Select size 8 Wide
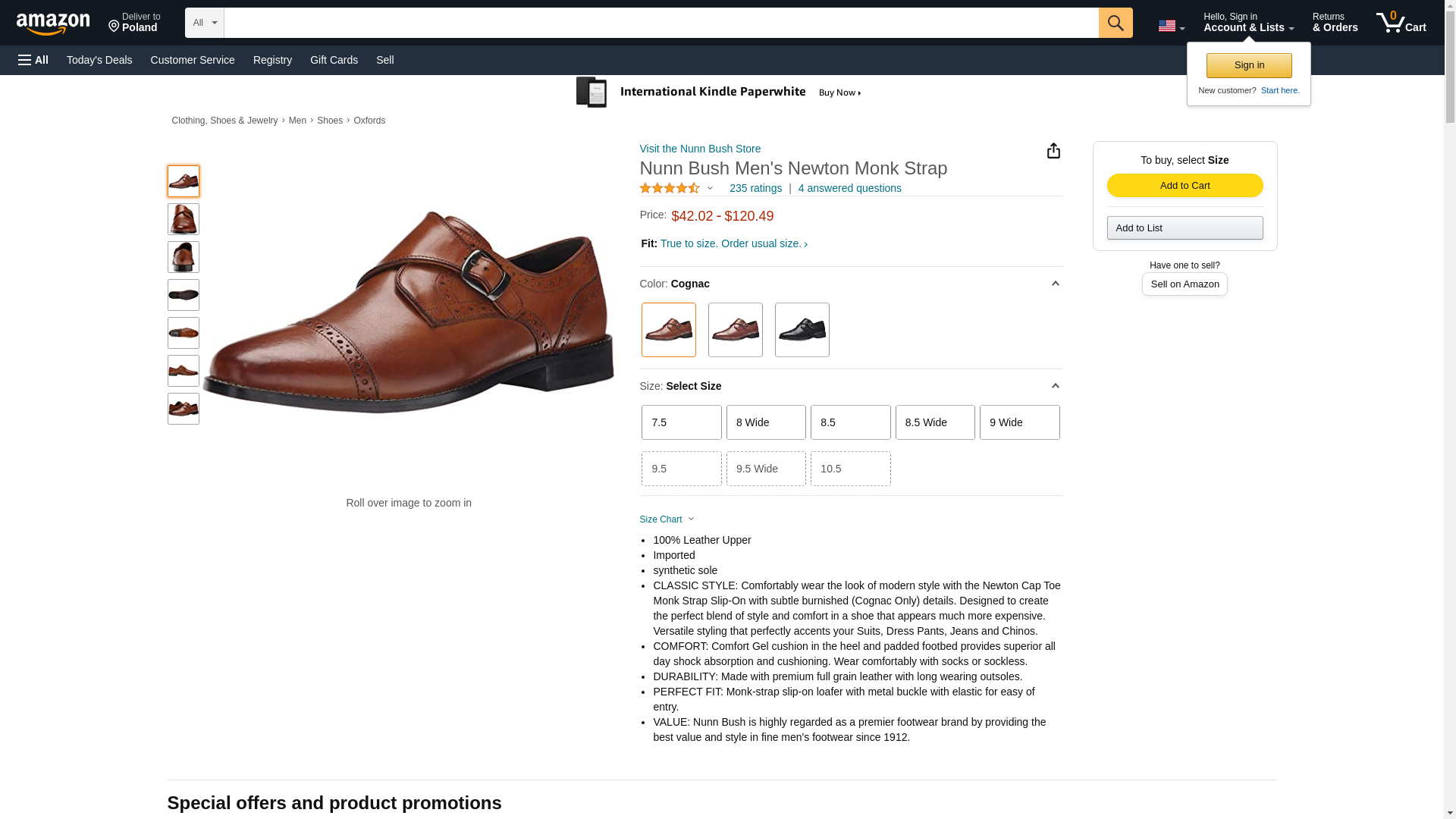 click(766, 422)
